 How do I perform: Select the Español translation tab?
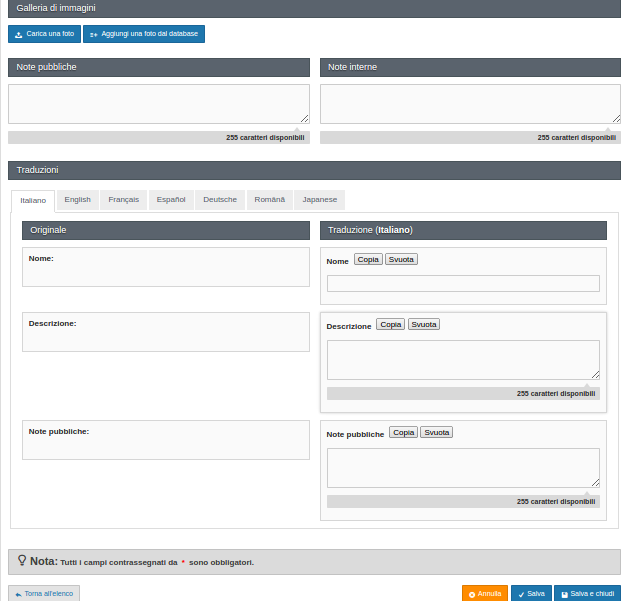tap(171, 200)
